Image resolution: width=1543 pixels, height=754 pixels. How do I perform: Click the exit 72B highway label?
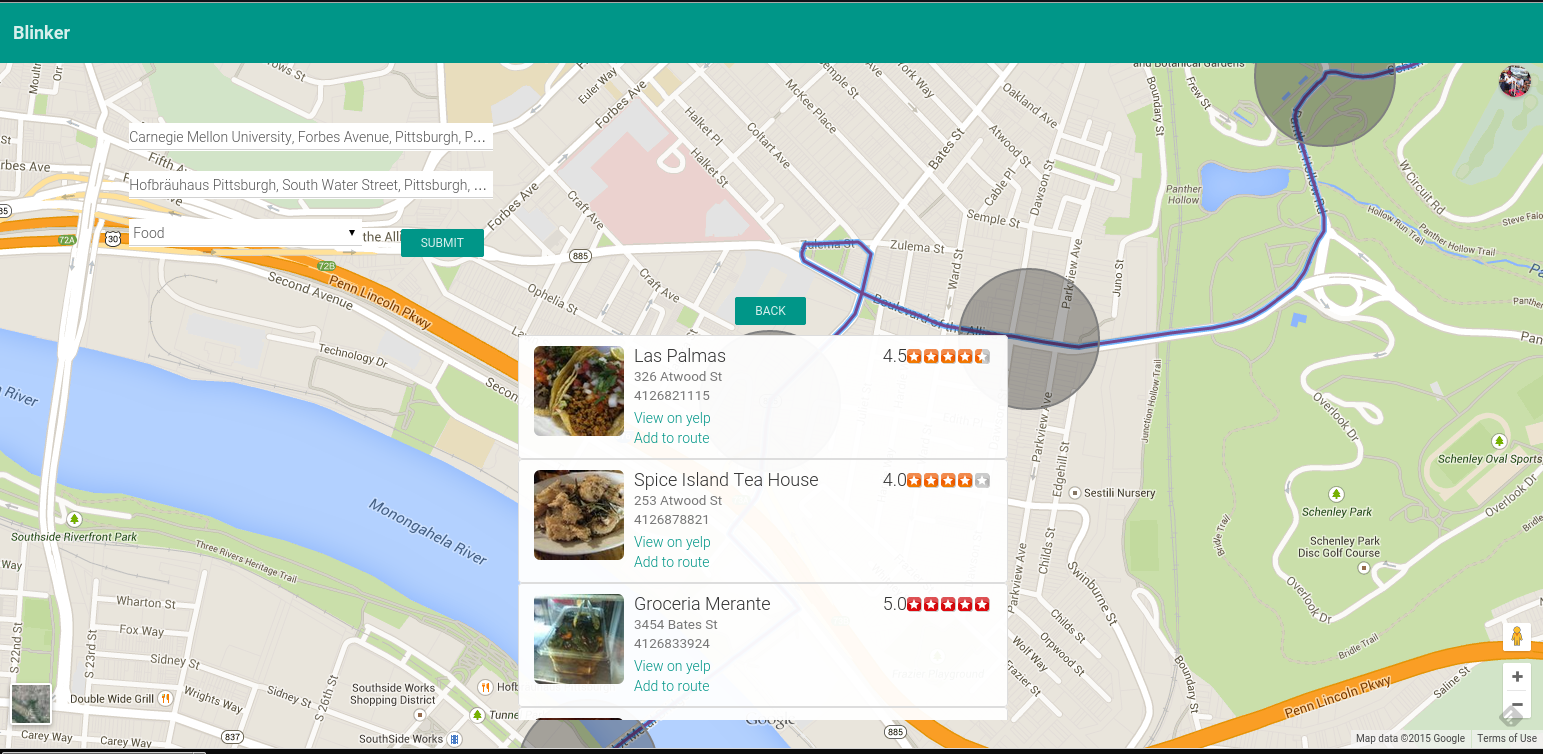(326, 267)
